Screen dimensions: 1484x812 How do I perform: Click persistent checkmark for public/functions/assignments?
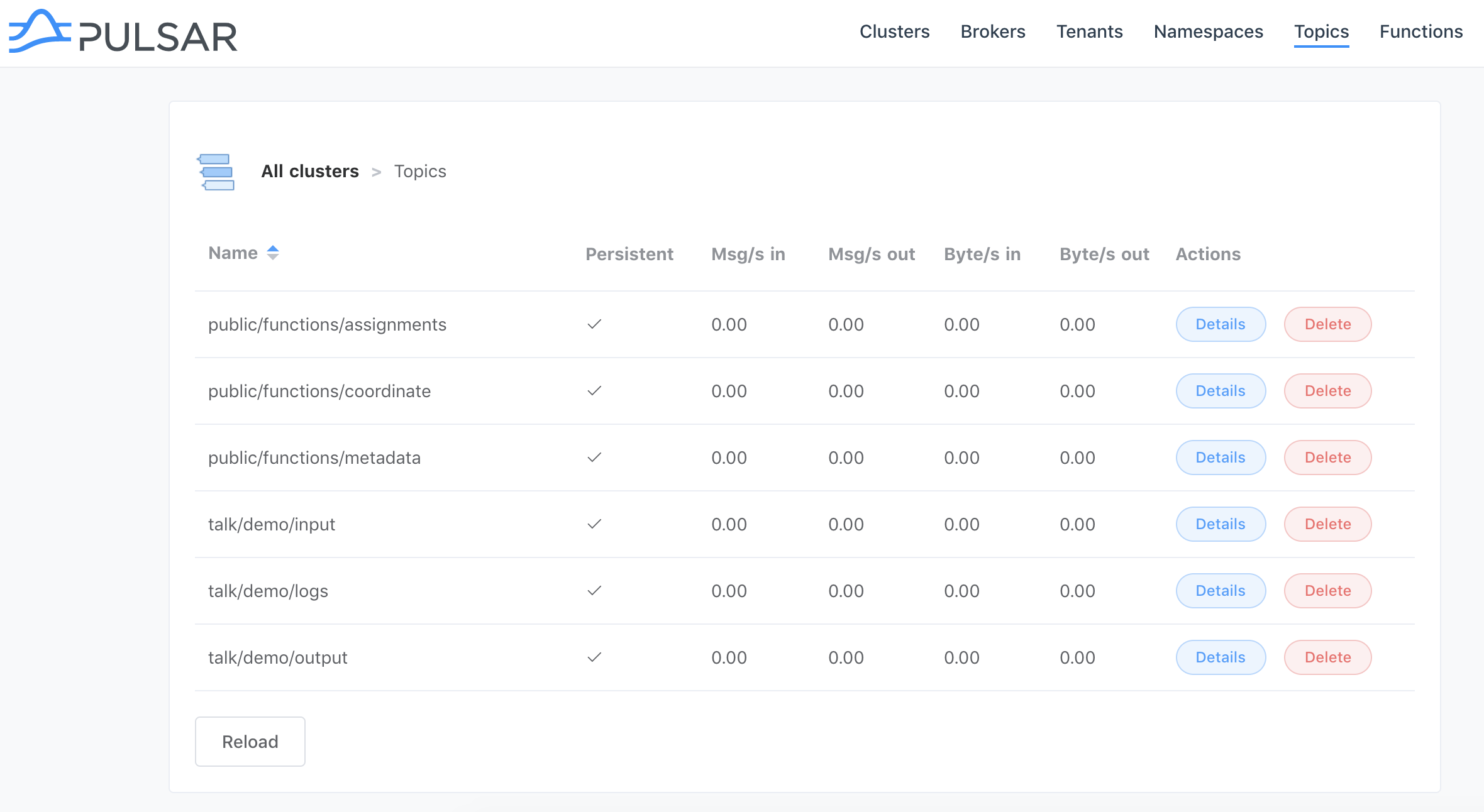click(x=594, y=324)
